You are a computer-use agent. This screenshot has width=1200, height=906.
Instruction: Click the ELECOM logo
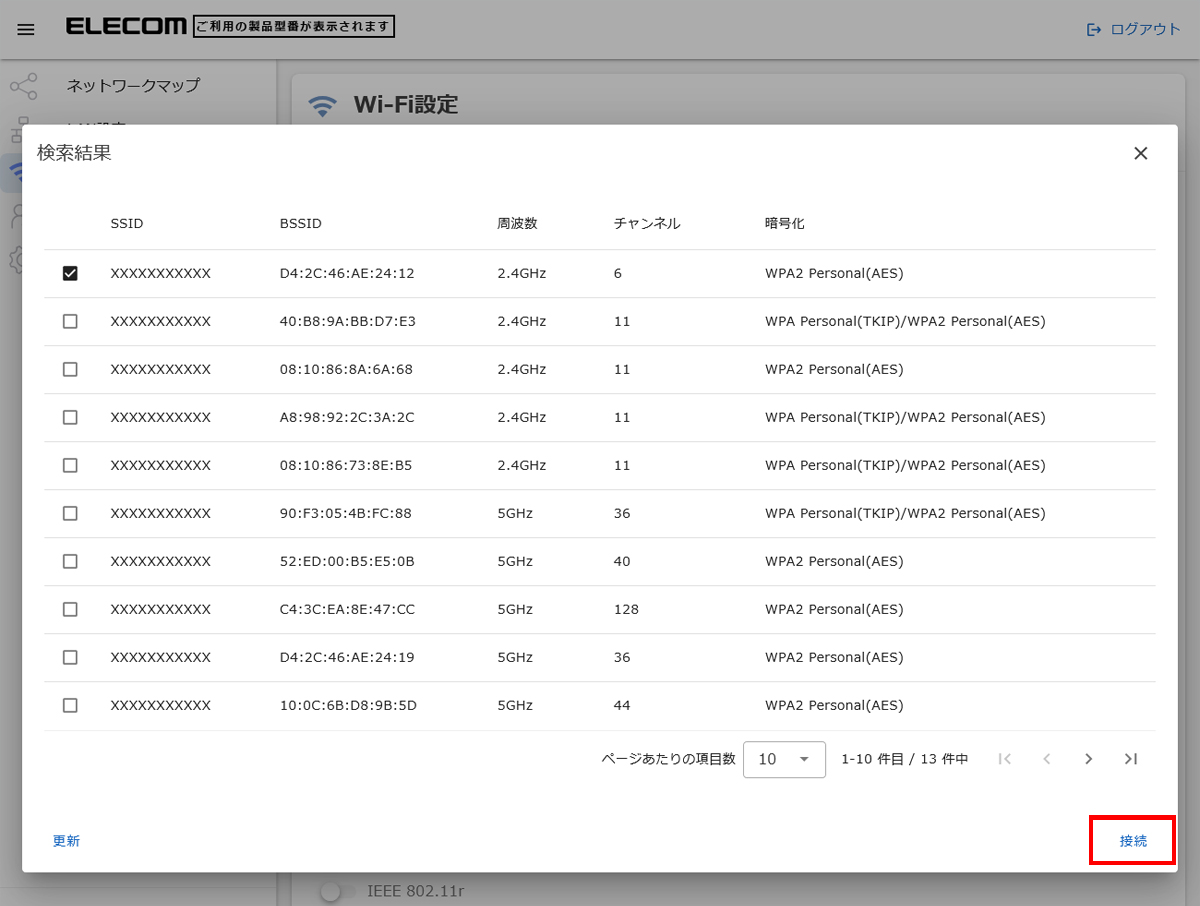126,27
